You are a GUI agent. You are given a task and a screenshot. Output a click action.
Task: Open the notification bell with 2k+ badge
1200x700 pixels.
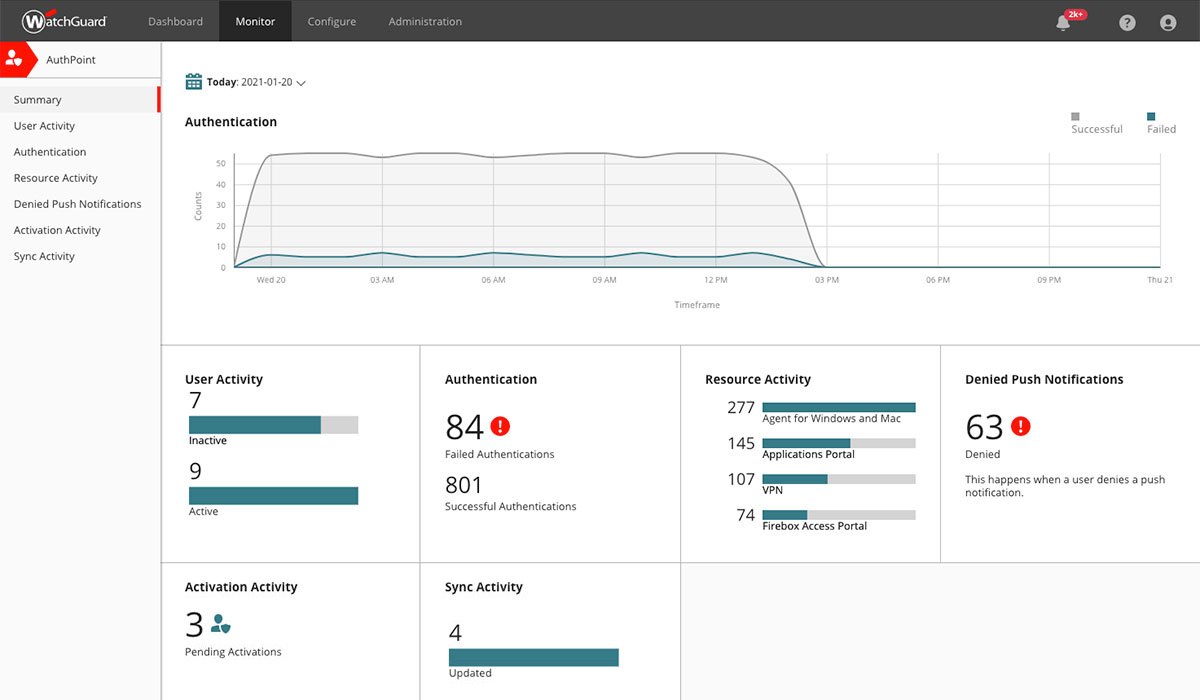(x=1063, y=22)
